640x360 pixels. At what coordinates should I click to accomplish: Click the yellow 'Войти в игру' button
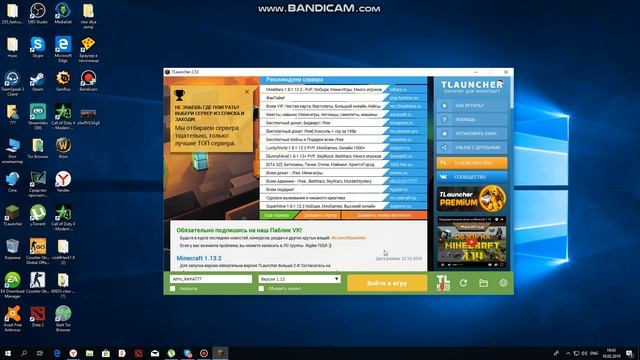point(387,283)
